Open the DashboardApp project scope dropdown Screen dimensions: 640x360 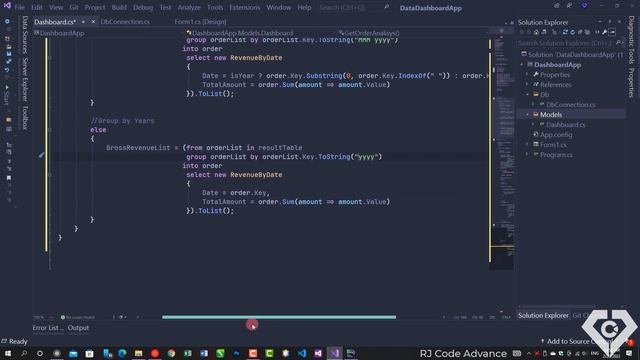(x=108, y=33)
